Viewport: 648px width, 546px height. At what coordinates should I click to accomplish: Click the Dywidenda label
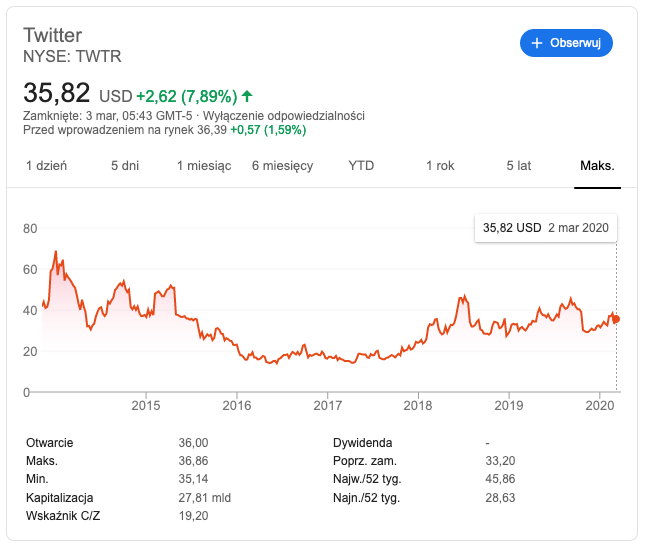[x=362, y=443]
